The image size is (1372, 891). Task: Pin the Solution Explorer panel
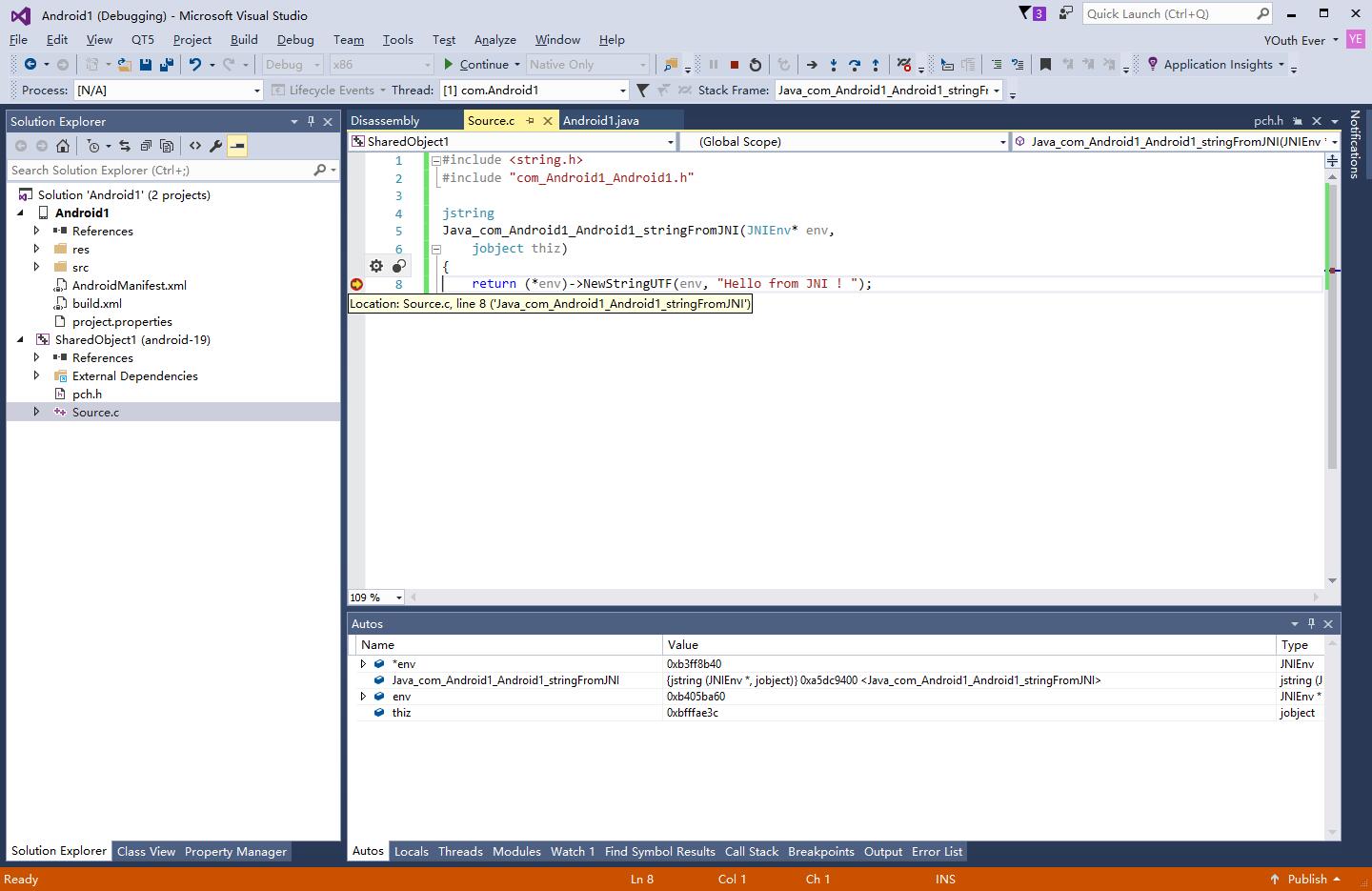pyautogui.click(x=311, y=121)
